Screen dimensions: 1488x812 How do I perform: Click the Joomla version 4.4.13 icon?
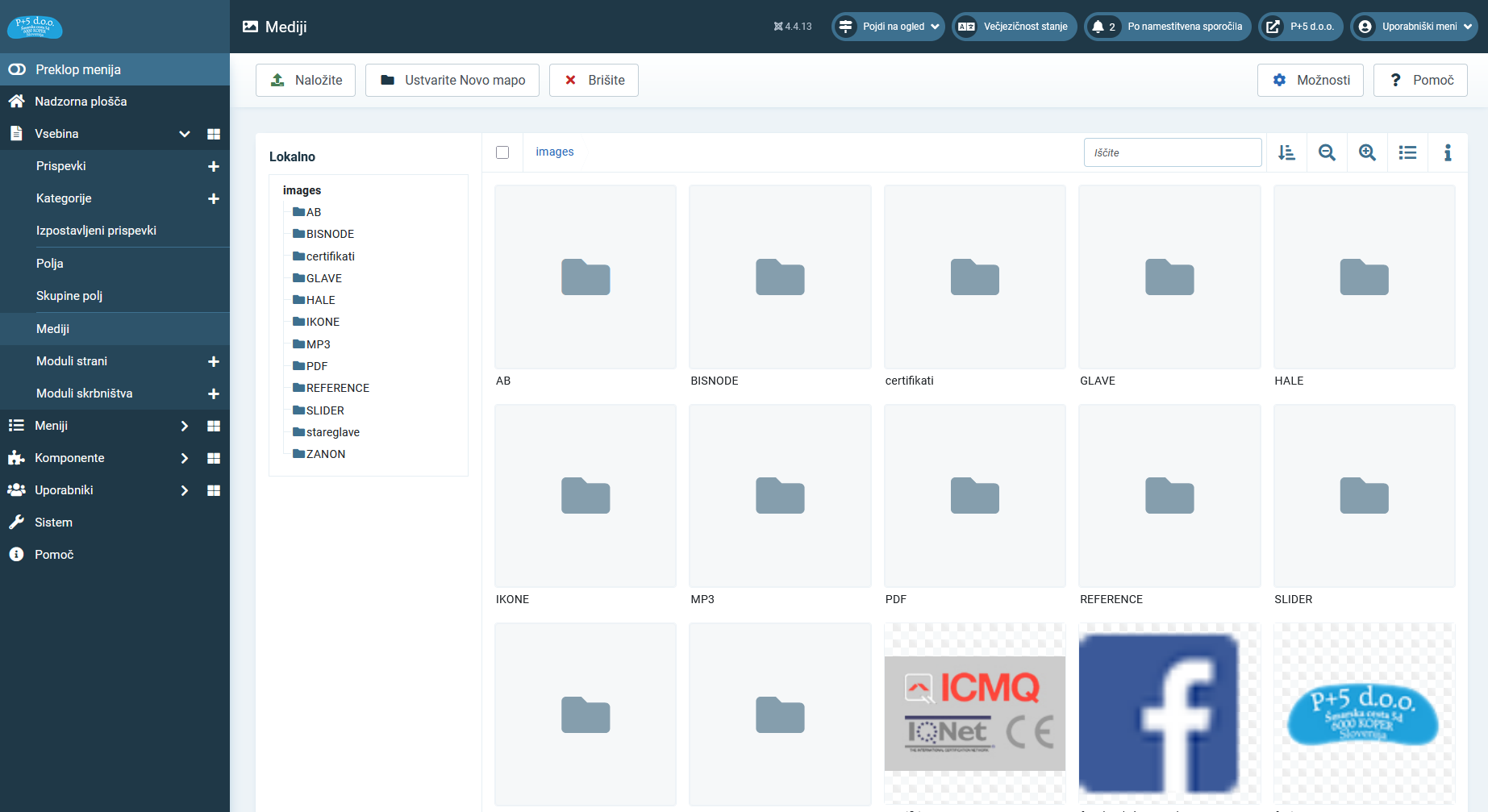pos(778,27)
